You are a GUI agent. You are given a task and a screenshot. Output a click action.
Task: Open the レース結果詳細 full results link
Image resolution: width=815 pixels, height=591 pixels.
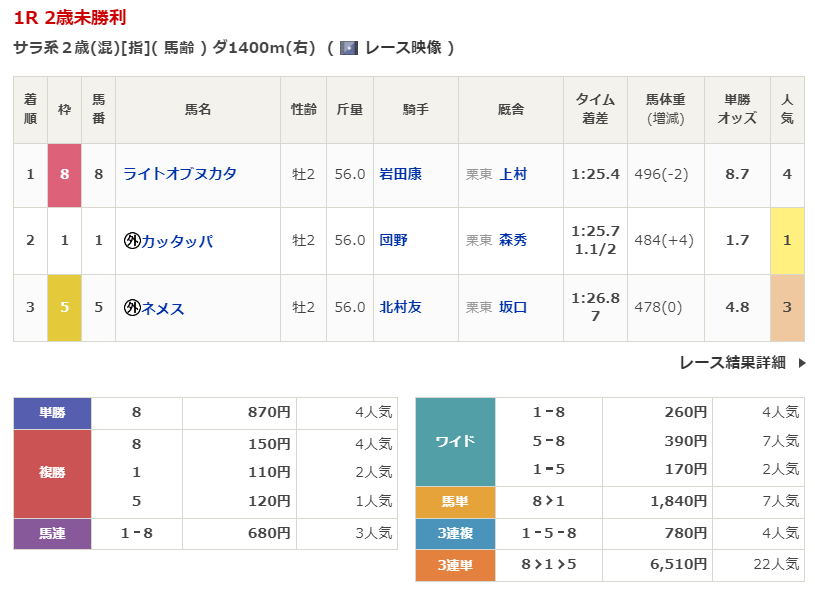coord(732,363)
